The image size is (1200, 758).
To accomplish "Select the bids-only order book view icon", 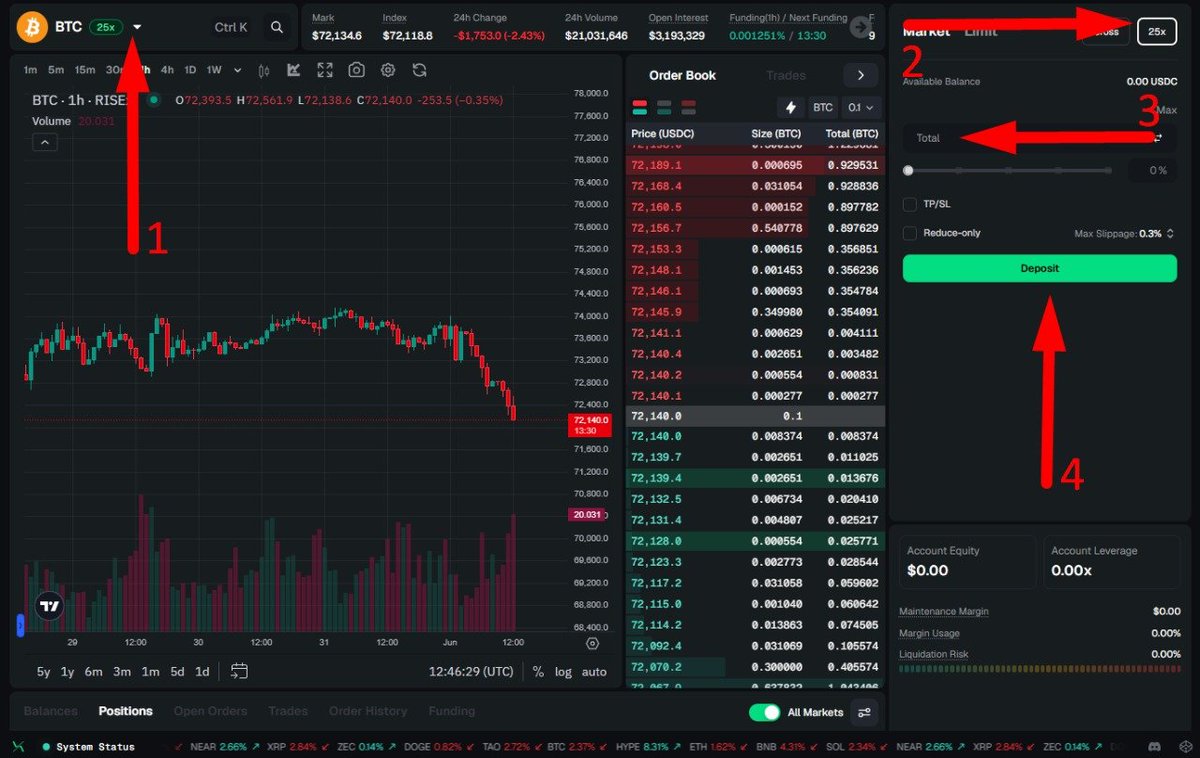I will tap(664, 107).
